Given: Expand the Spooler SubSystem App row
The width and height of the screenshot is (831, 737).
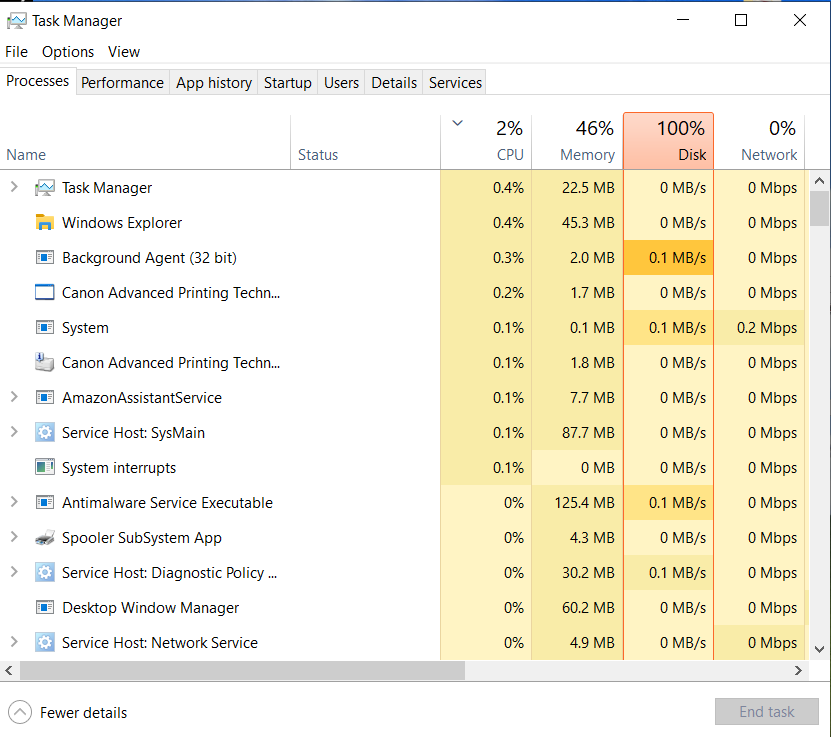Looking at the screenshot, I should pos(14,537).
